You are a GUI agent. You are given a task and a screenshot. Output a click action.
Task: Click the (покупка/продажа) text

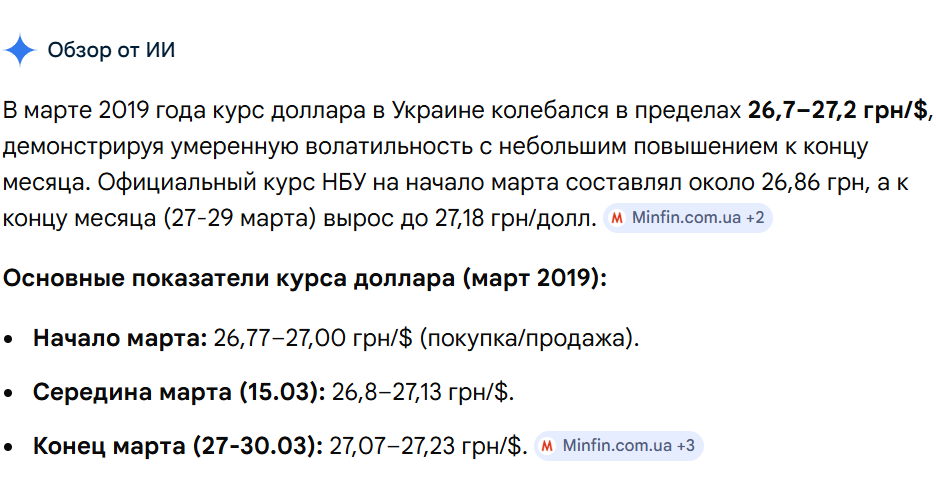528,338
